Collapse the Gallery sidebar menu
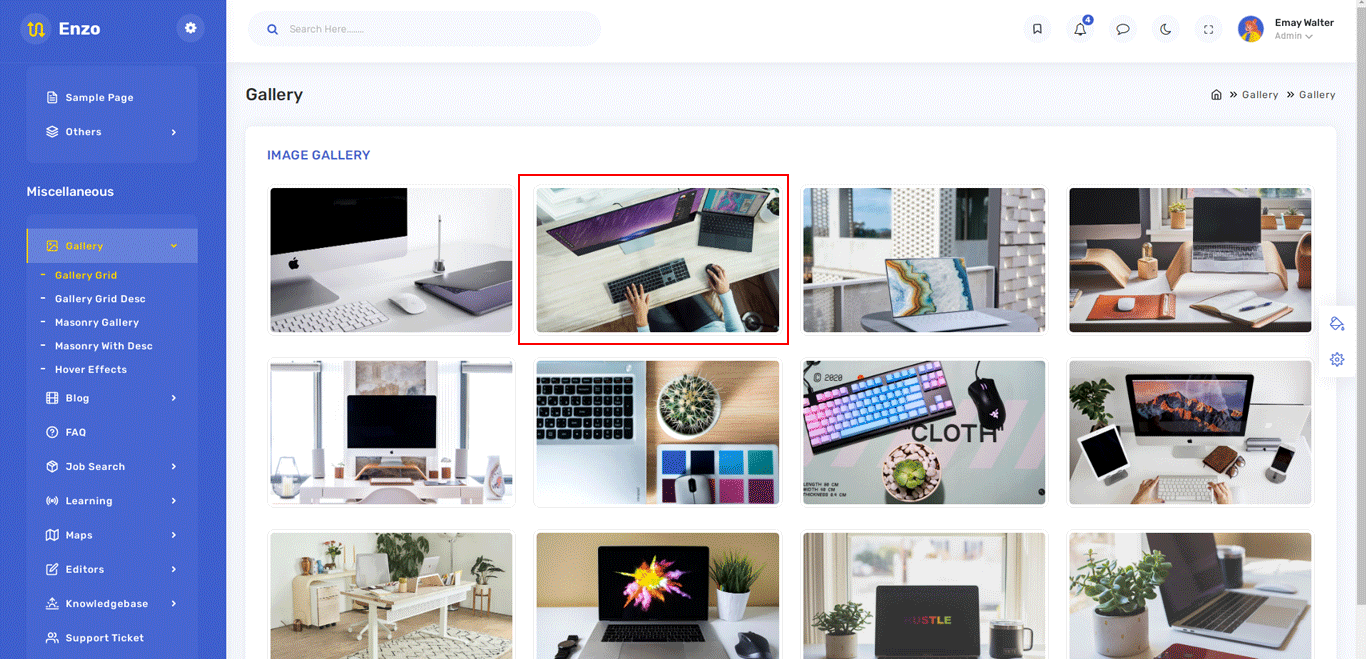 112,246
